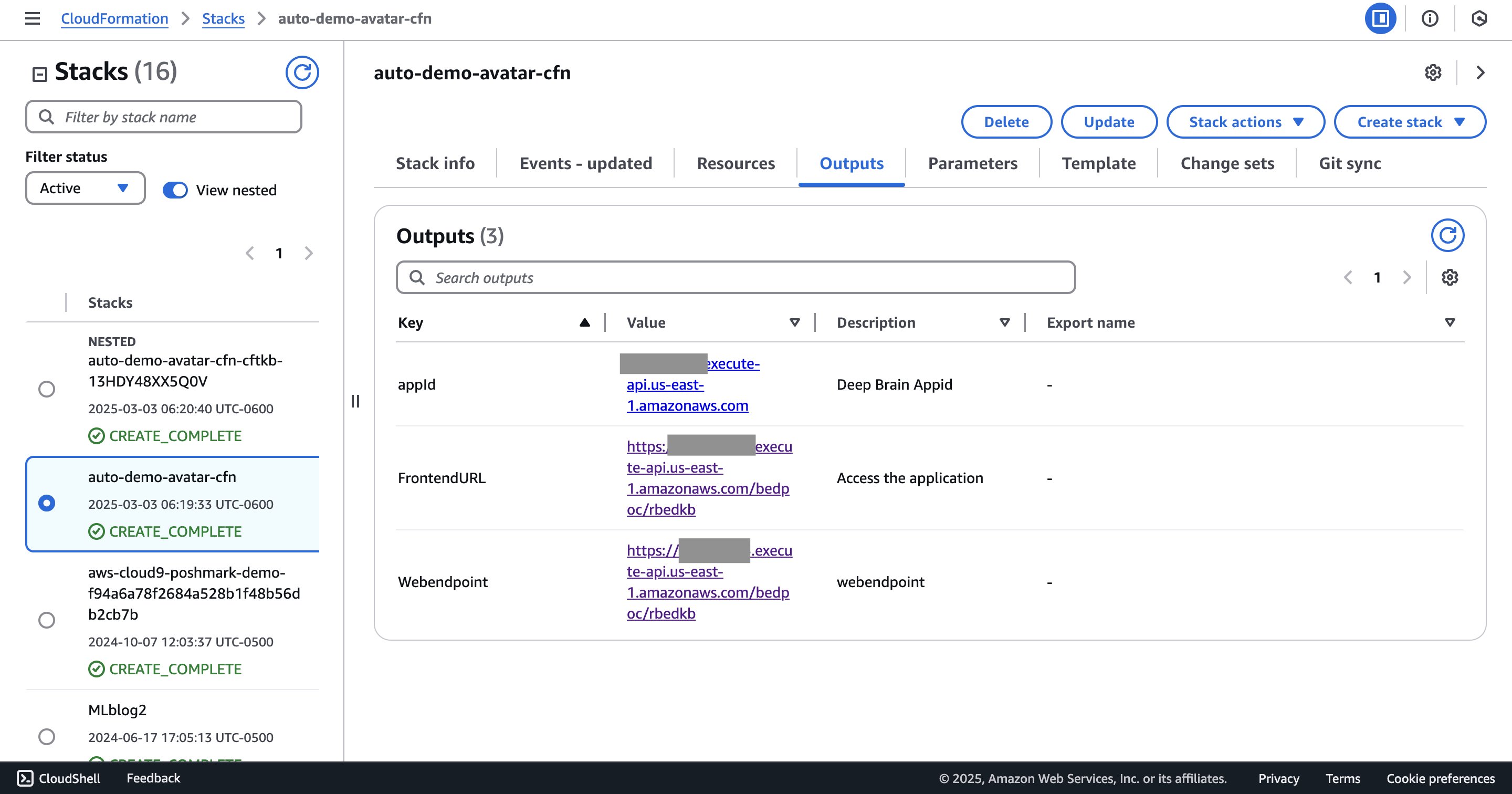Select the Outputs tab
1512x794 pixels.
(851, 163)
